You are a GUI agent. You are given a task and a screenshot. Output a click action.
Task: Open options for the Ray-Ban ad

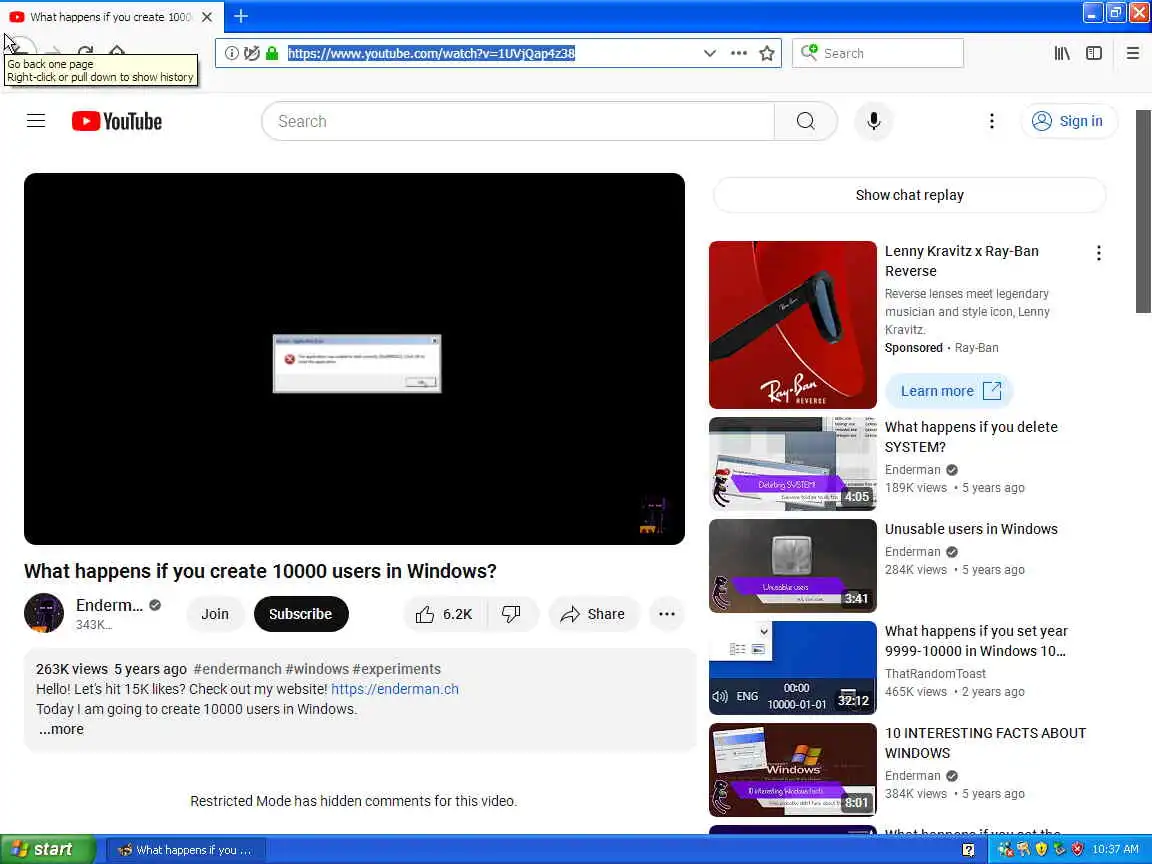(1098, 253)
